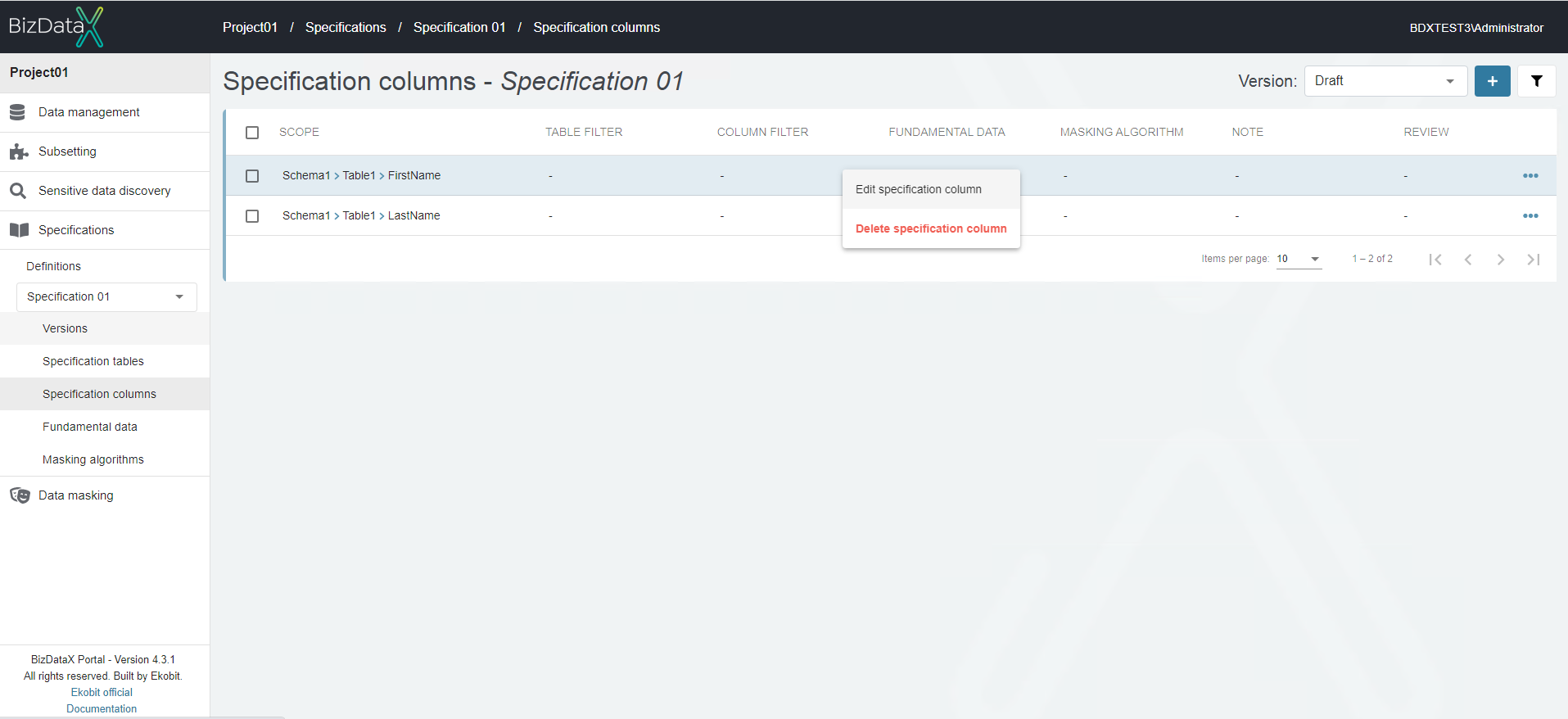Go to last page of results
This screenshot has width=1568, height=719.
pos(1533,260)
